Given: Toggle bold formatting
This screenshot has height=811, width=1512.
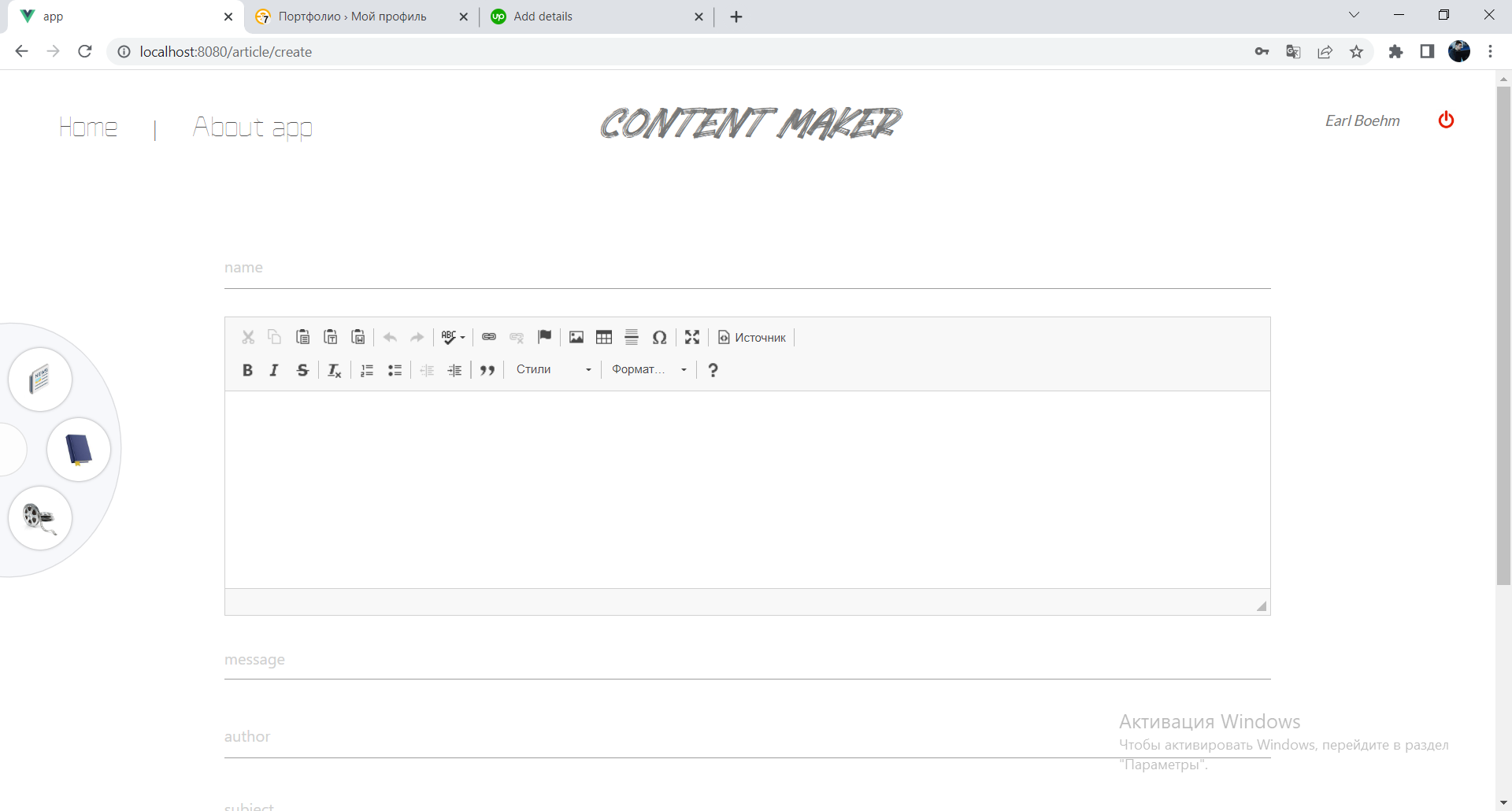Looking at the screenshot, I should click(x=247, y=370).
